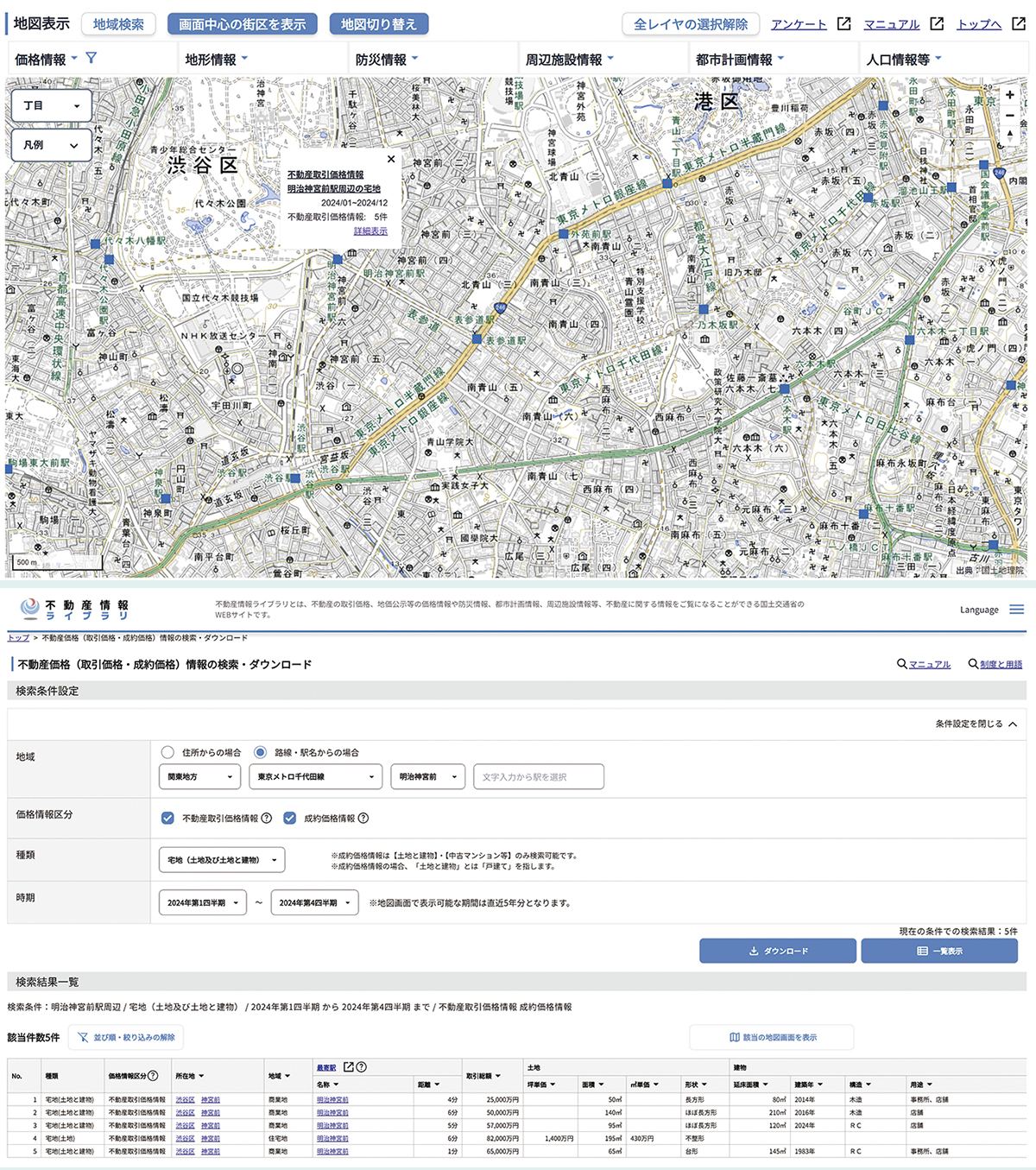Open the 東京メトロ千代田線 line dropdown
Image resolution: width=1036 pixels, height=1170 pixels.
click(x=315, y=776)
